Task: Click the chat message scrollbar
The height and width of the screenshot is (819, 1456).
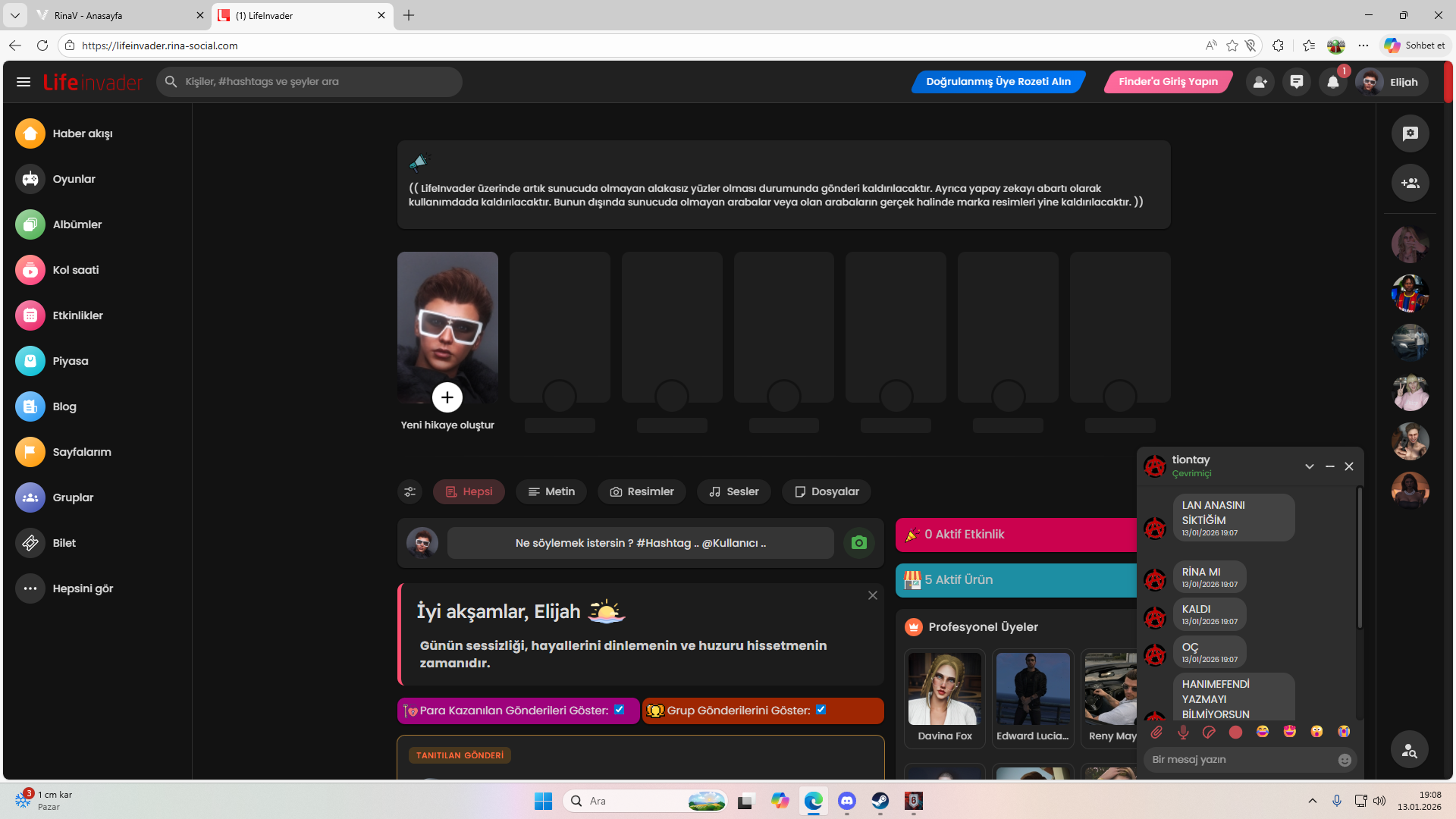Action: (1360, 557)
